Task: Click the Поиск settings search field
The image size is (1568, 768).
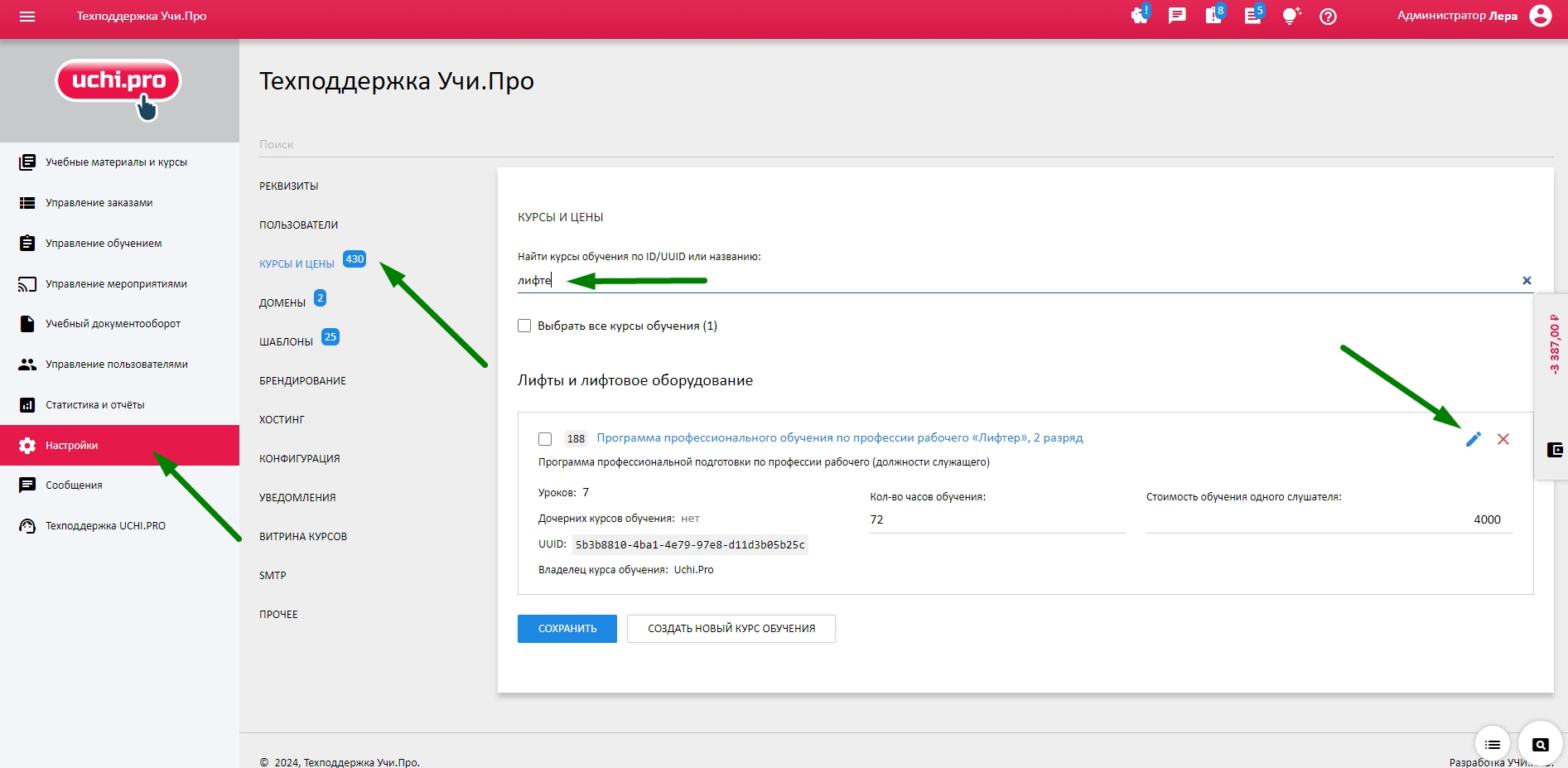Action: pyautogui.click(x=906, y=145)
